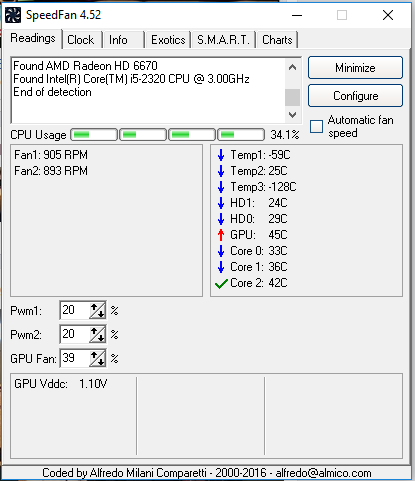
Task: Click the Coded by Alfredo Milani Comparetti footer
Action: coord(207,473)
